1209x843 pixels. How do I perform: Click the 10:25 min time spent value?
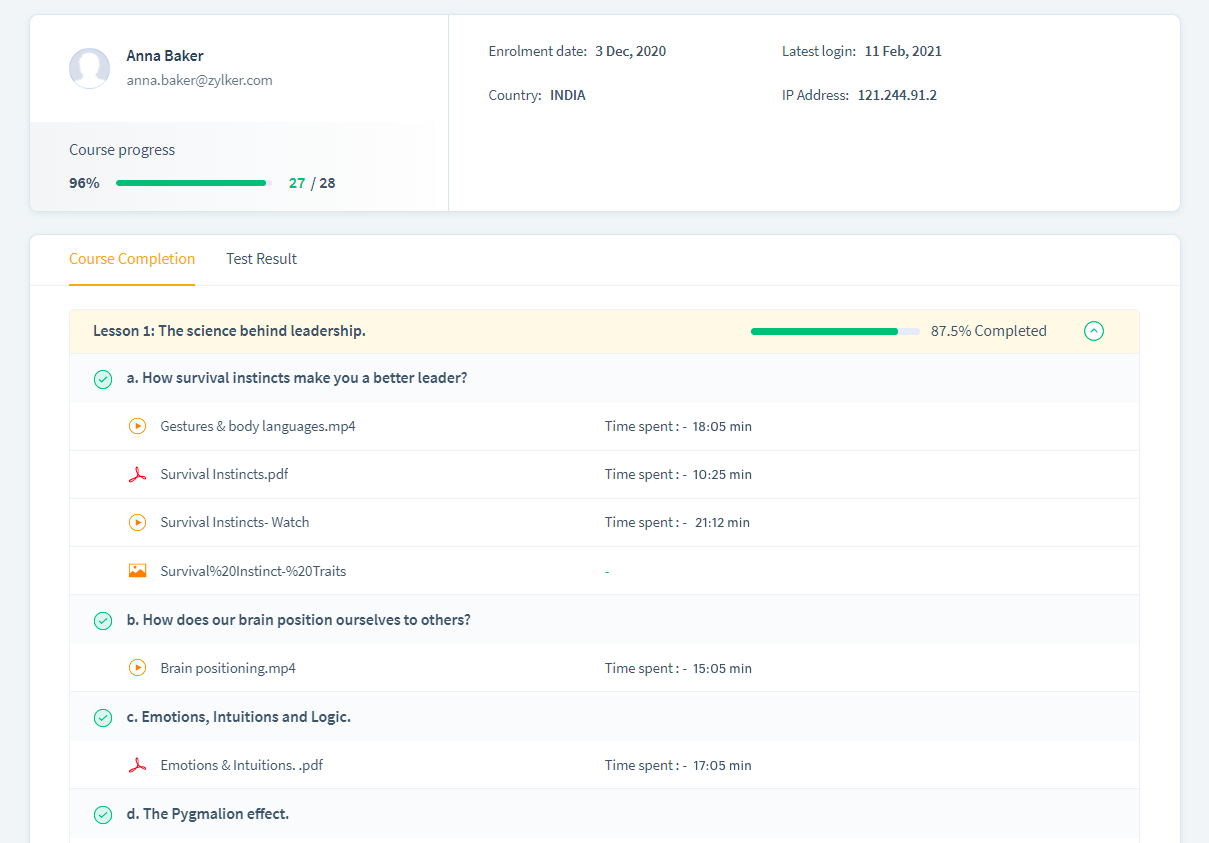coord(722,474)
